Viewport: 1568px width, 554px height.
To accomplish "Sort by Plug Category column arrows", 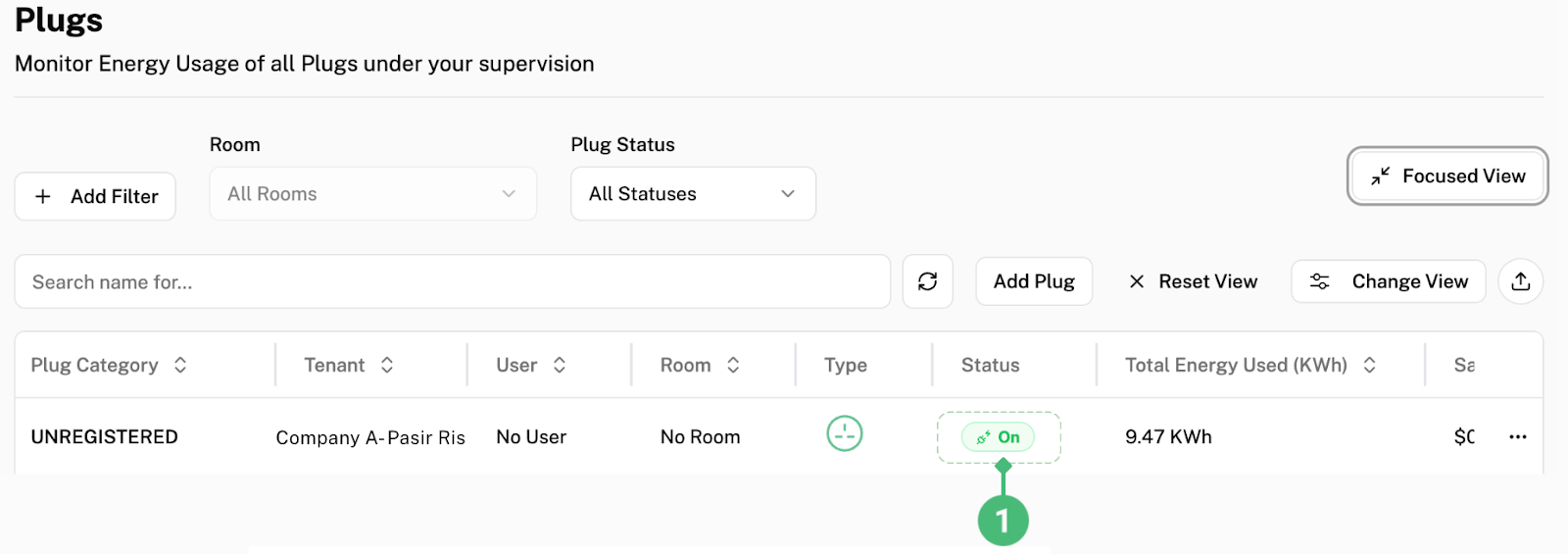I will pyautogui.click(x=180, y=365).
